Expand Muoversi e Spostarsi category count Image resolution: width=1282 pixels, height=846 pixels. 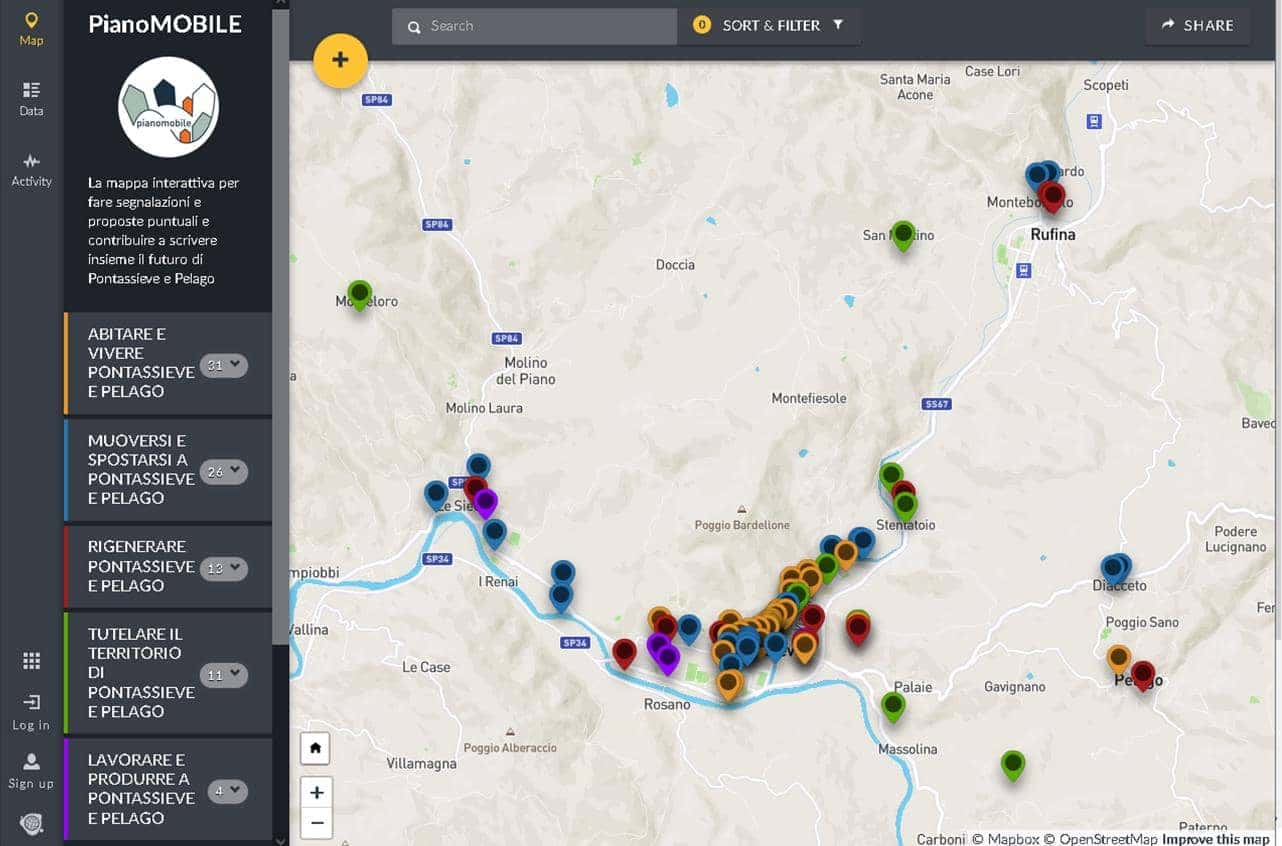point(224,472)
